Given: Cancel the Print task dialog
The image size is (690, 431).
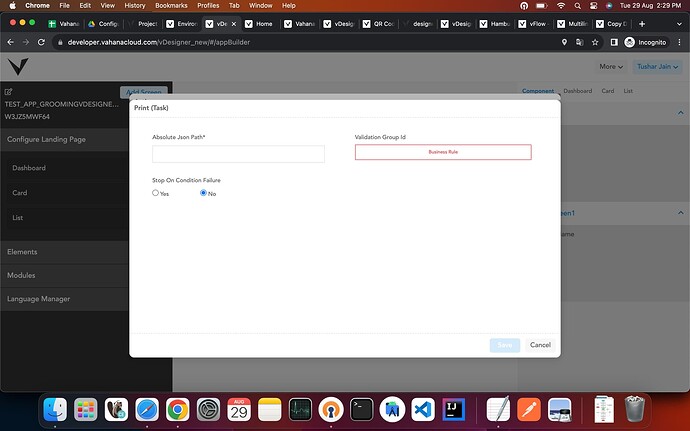Looking at the screenshot, I should [x=540, y=345].
